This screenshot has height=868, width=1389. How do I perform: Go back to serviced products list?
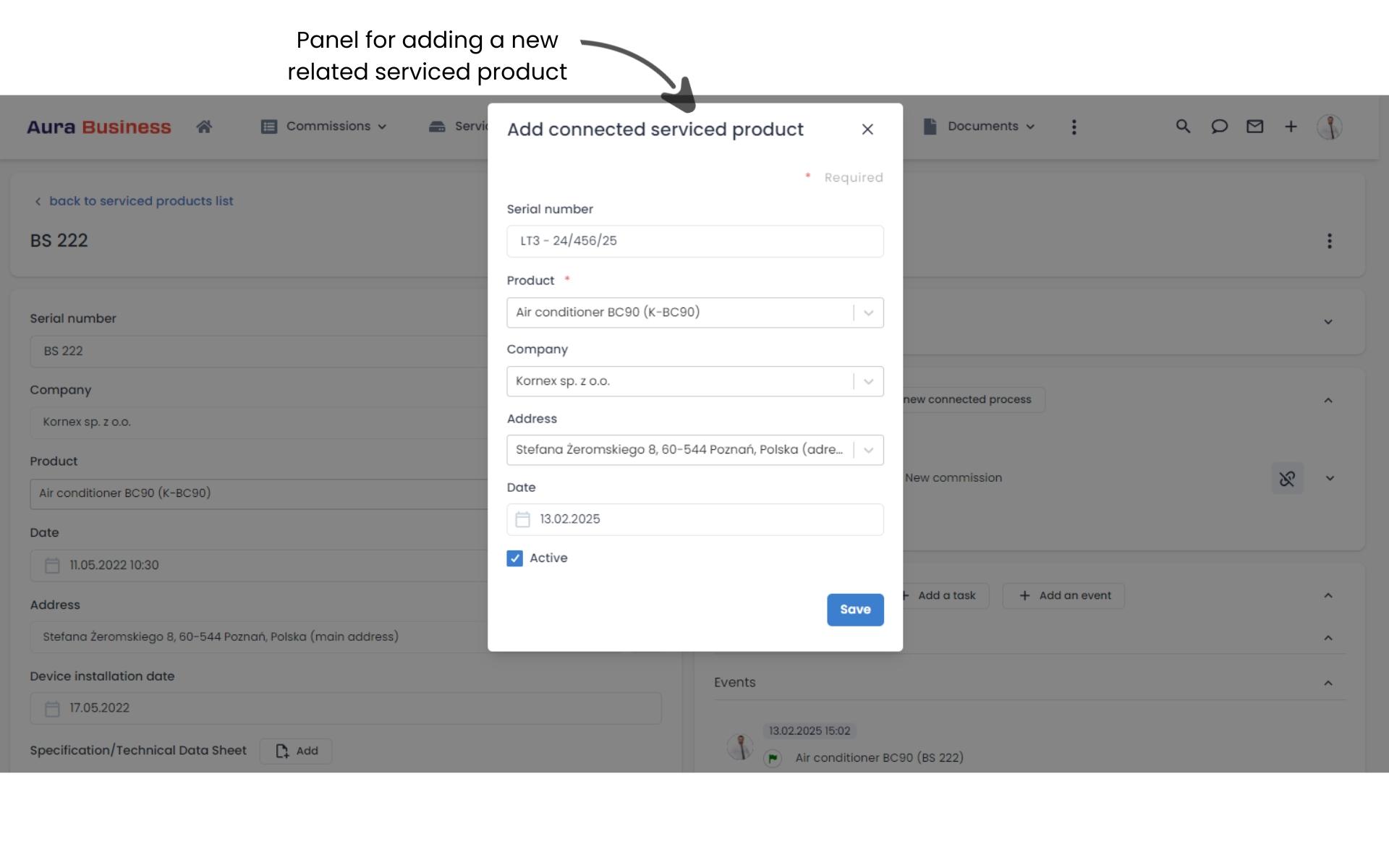(x=140, y=201)
